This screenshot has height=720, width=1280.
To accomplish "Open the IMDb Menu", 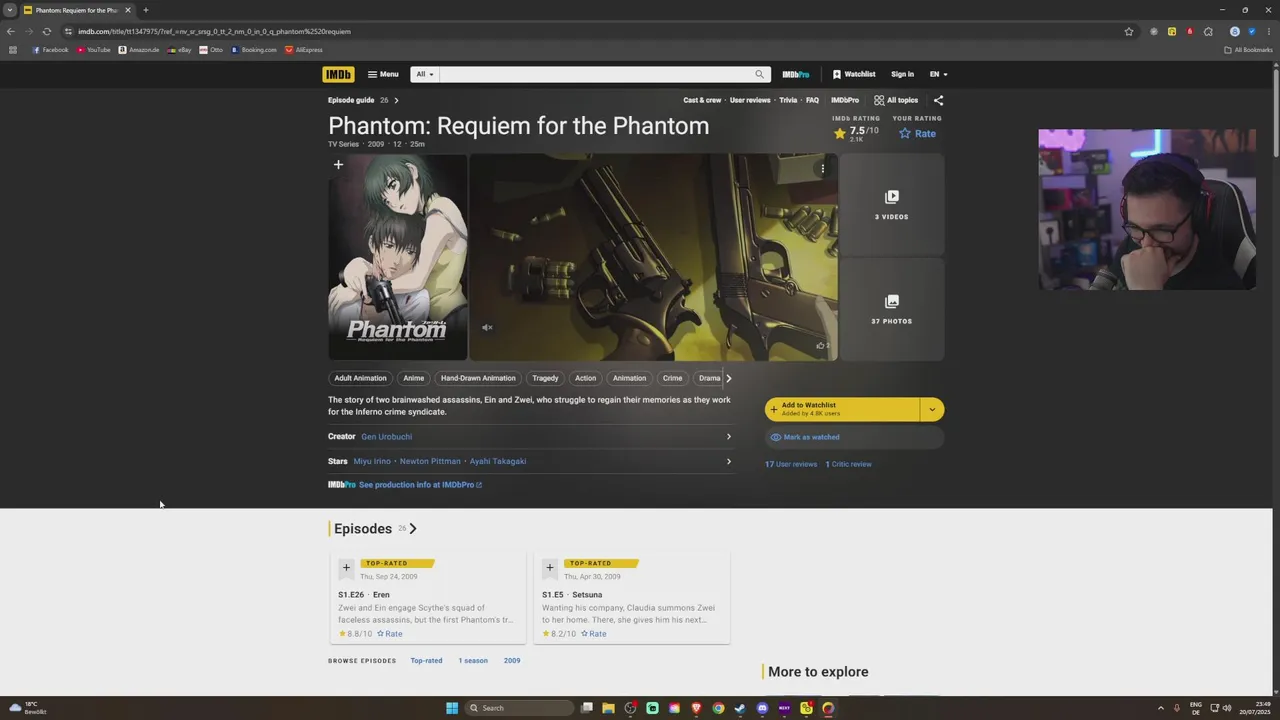I will (382, 74).
